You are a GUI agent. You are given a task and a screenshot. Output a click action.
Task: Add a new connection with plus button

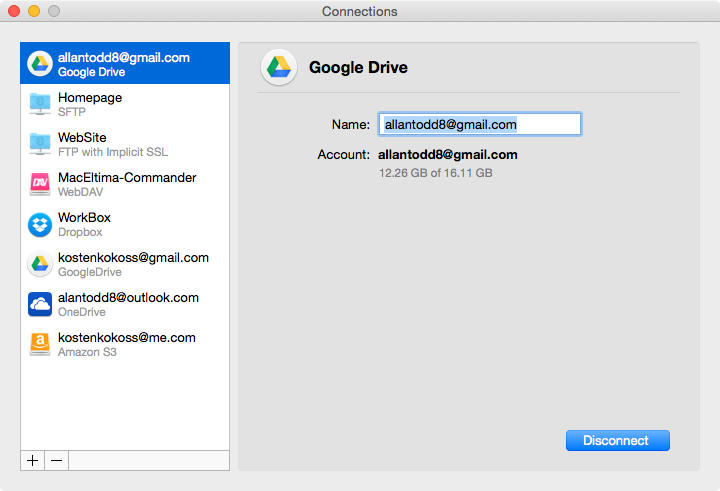click(x=33, y=460)
